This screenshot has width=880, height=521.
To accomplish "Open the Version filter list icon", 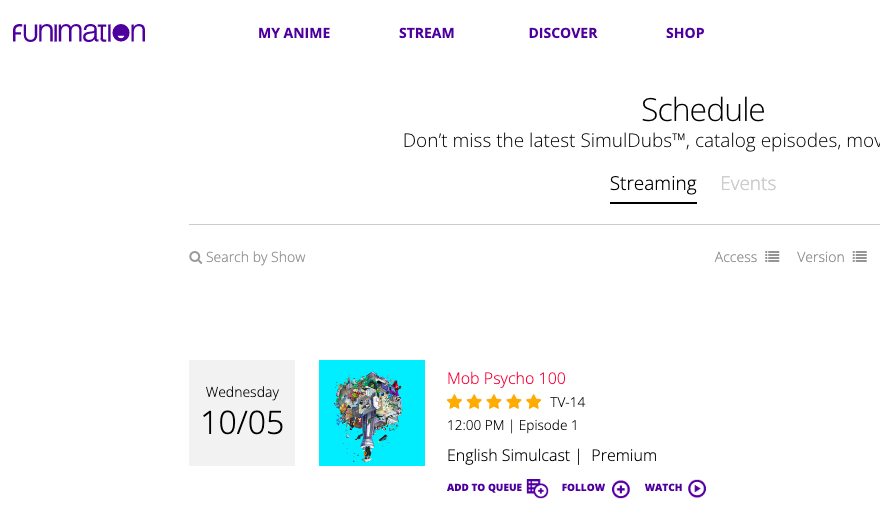I will pyautogui.click(x=860, y=257).
